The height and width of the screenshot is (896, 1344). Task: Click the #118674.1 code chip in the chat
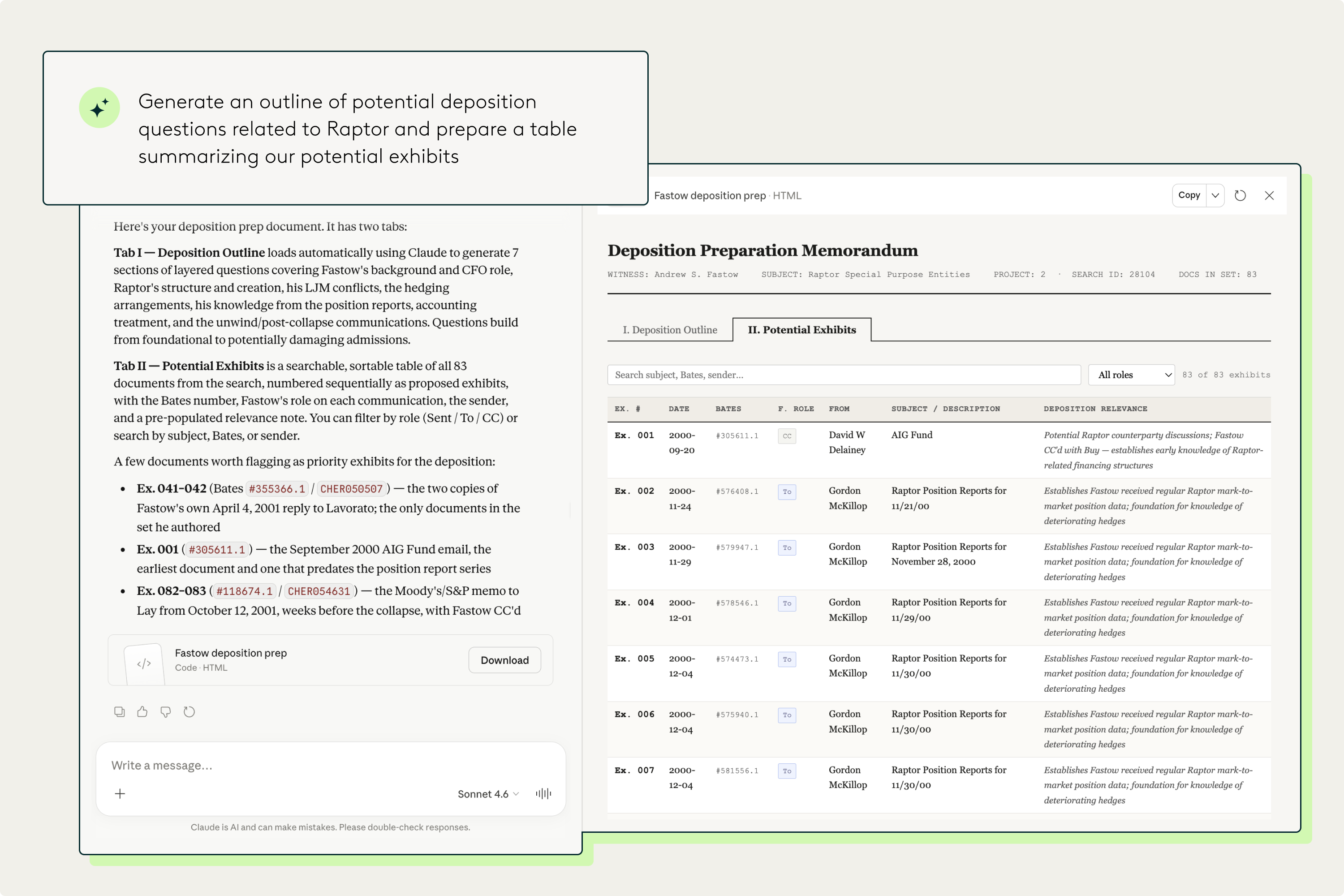click(244, 591)
